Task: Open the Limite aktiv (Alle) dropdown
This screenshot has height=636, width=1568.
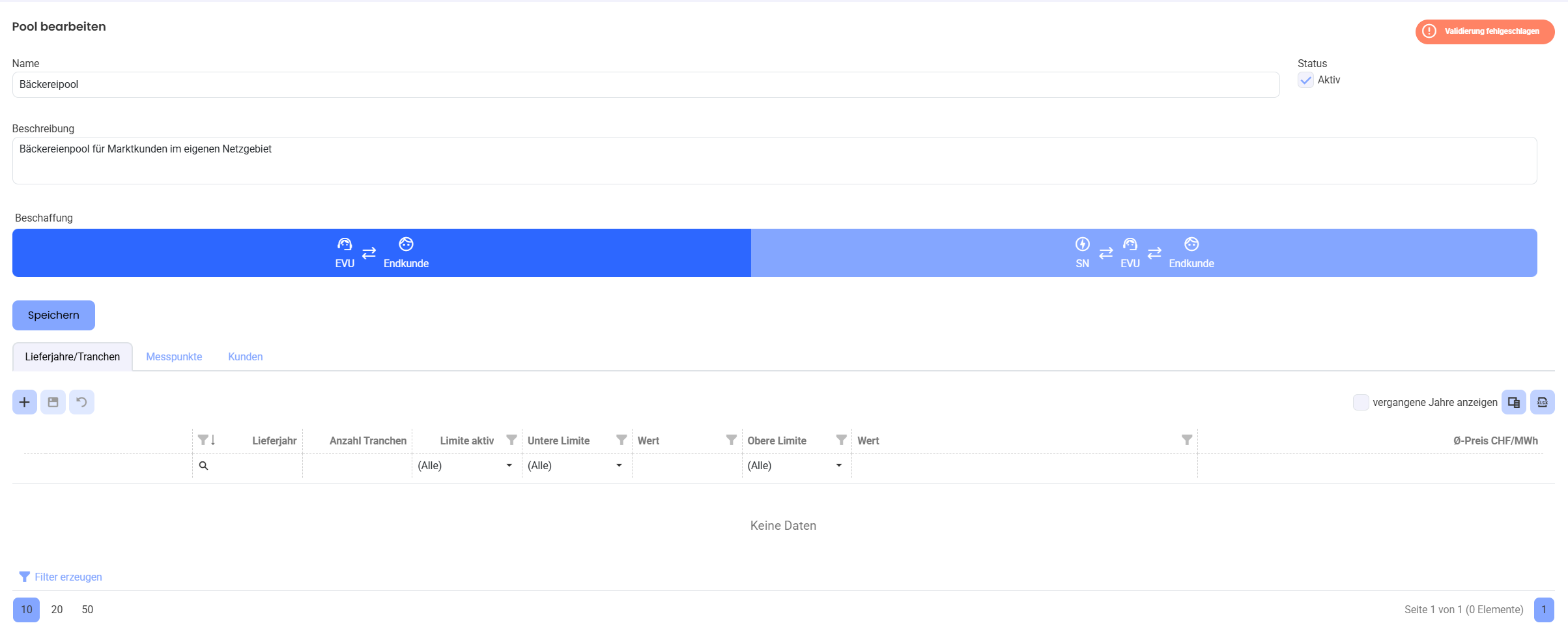Action: coord(466,465)
